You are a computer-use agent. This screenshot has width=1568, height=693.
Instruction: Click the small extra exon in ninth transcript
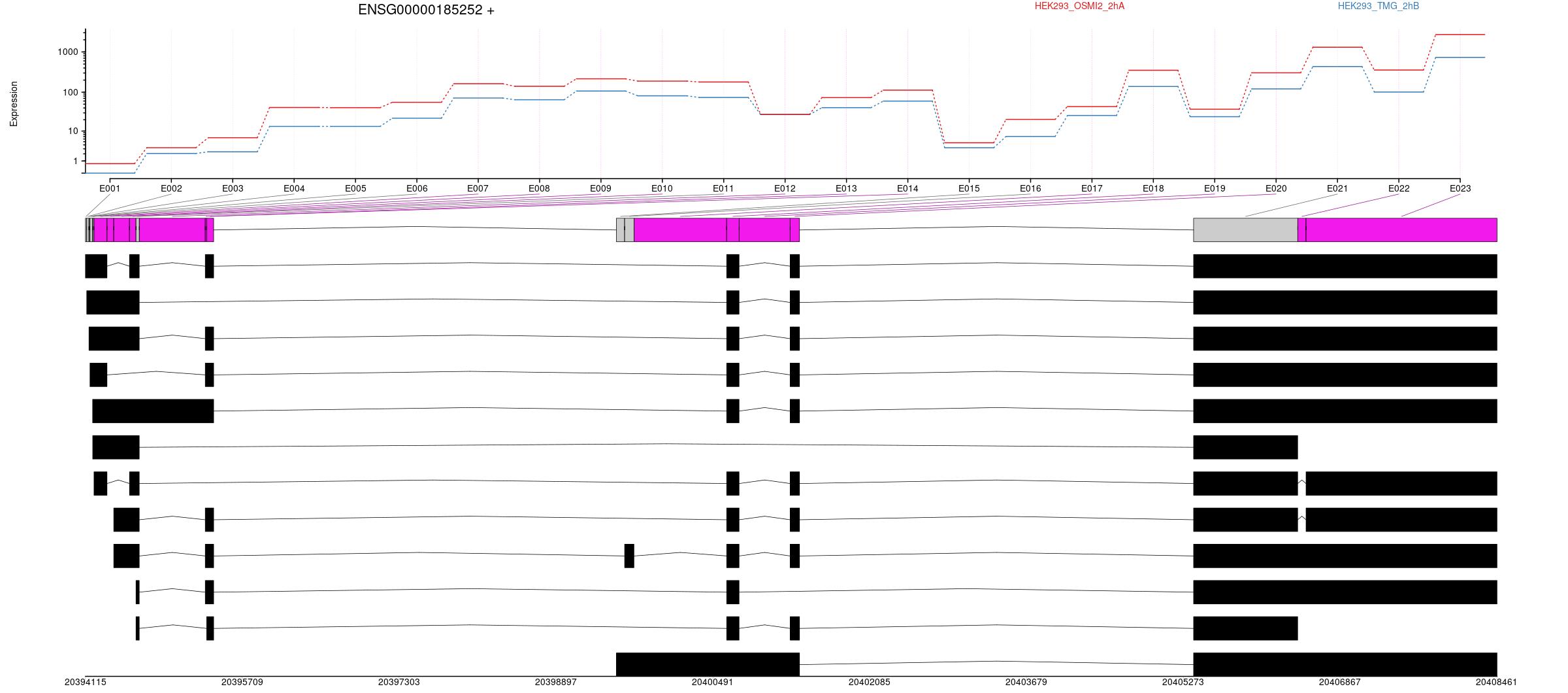(629, 556)
